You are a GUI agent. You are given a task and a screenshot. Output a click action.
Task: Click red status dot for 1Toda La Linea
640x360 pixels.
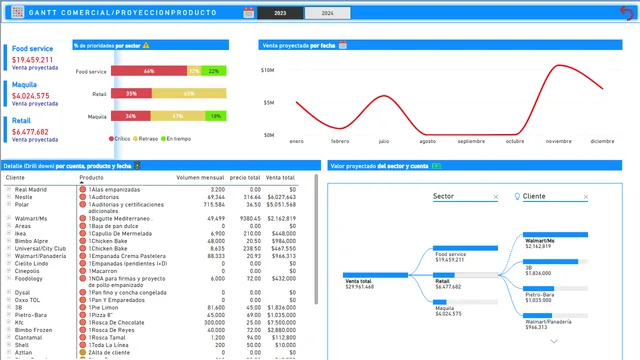tap(82, 345)
